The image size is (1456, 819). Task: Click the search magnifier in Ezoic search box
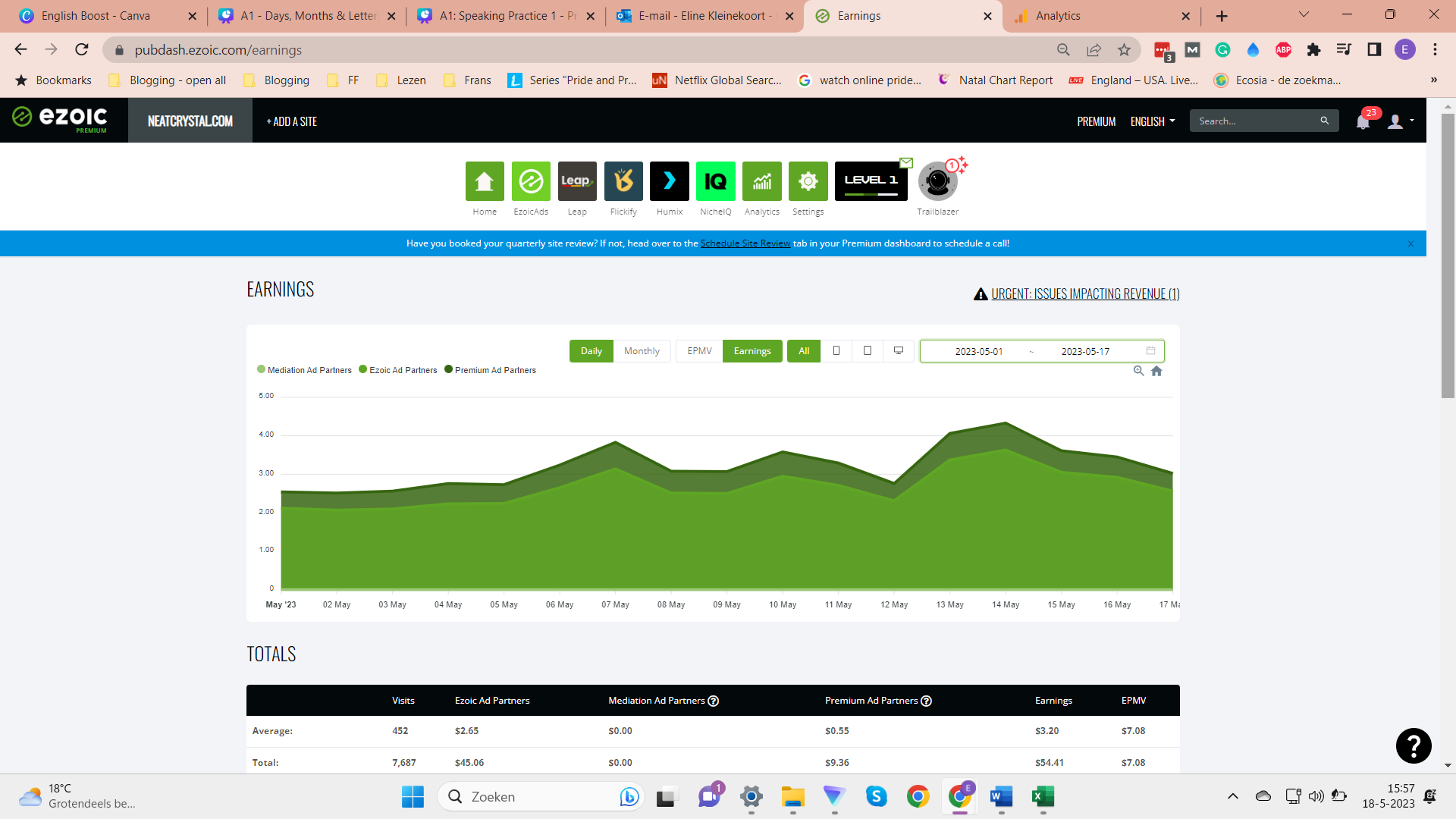[1324, 121]
